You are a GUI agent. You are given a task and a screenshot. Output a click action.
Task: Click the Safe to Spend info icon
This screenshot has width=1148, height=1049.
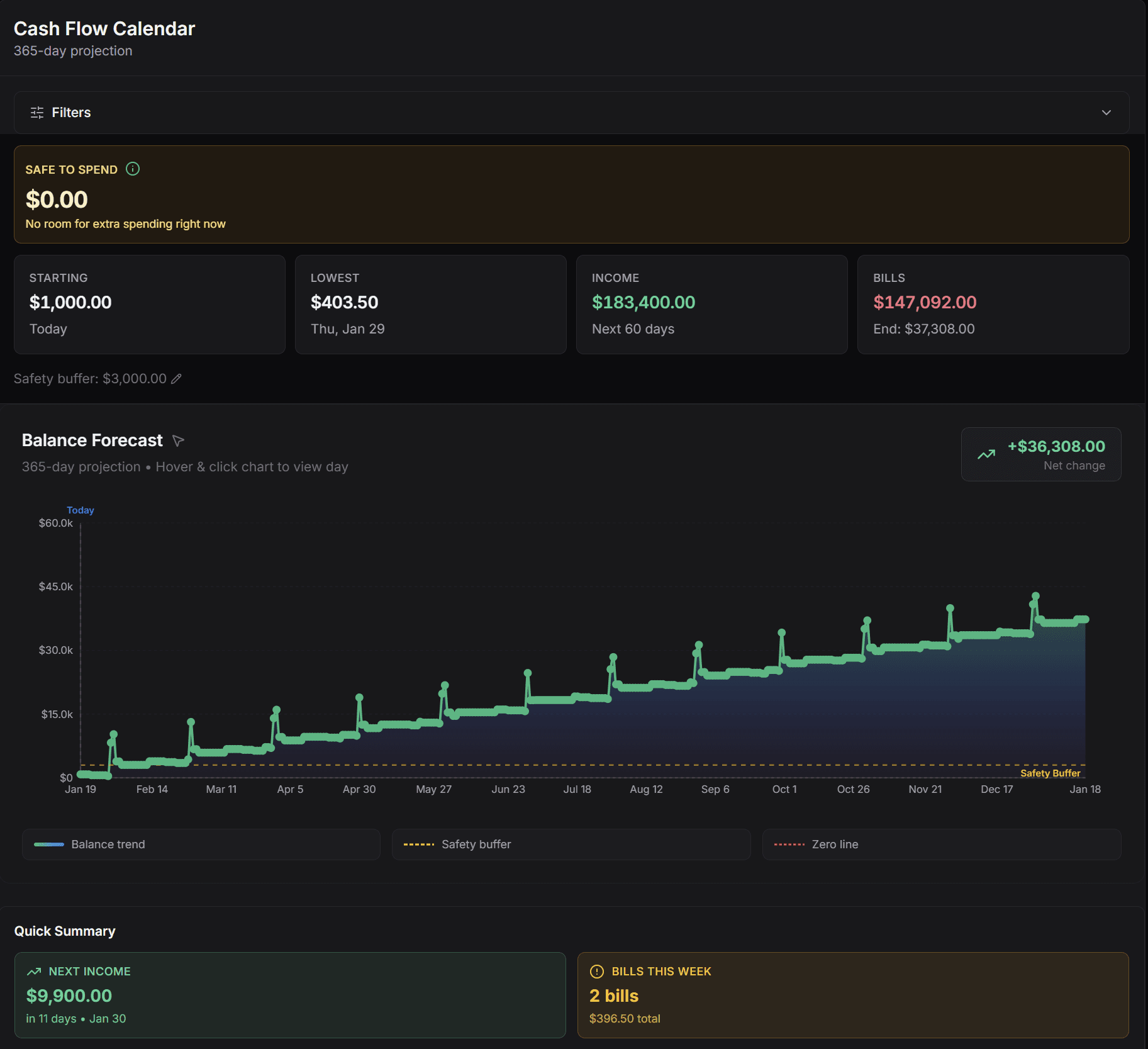[x=133, y=169]
